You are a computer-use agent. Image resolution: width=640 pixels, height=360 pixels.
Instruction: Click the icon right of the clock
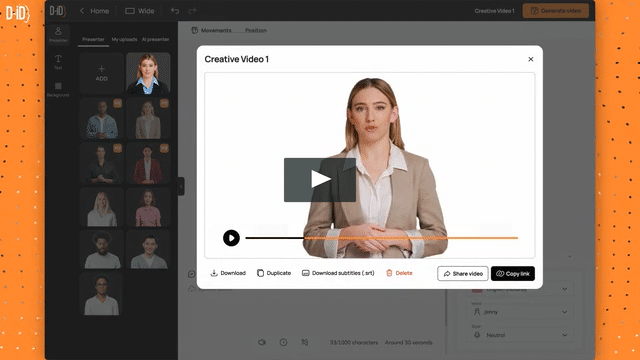pyautogui.click(x=305, y=342)
